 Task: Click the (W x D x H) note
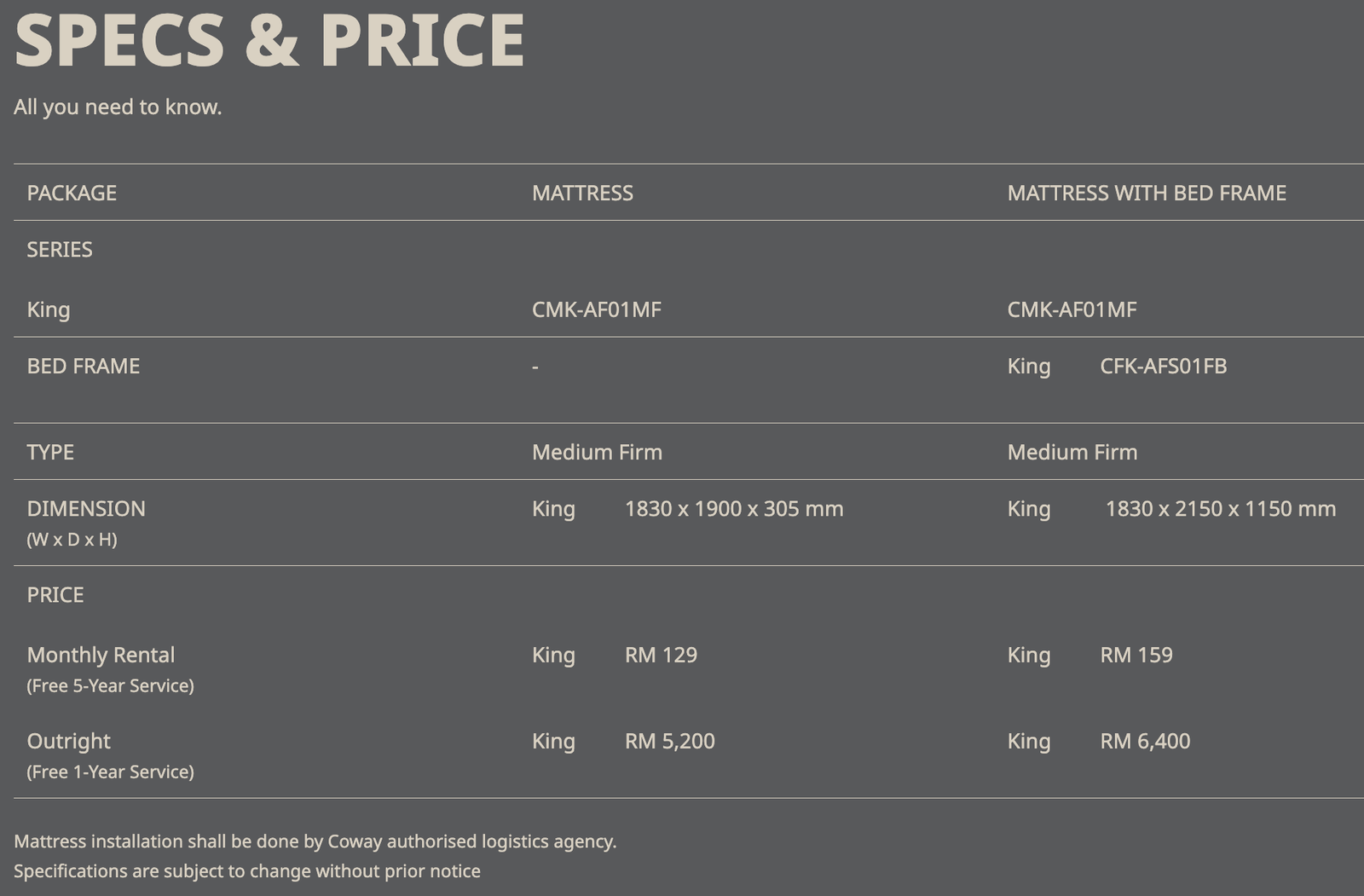click(x=72, y=539)
